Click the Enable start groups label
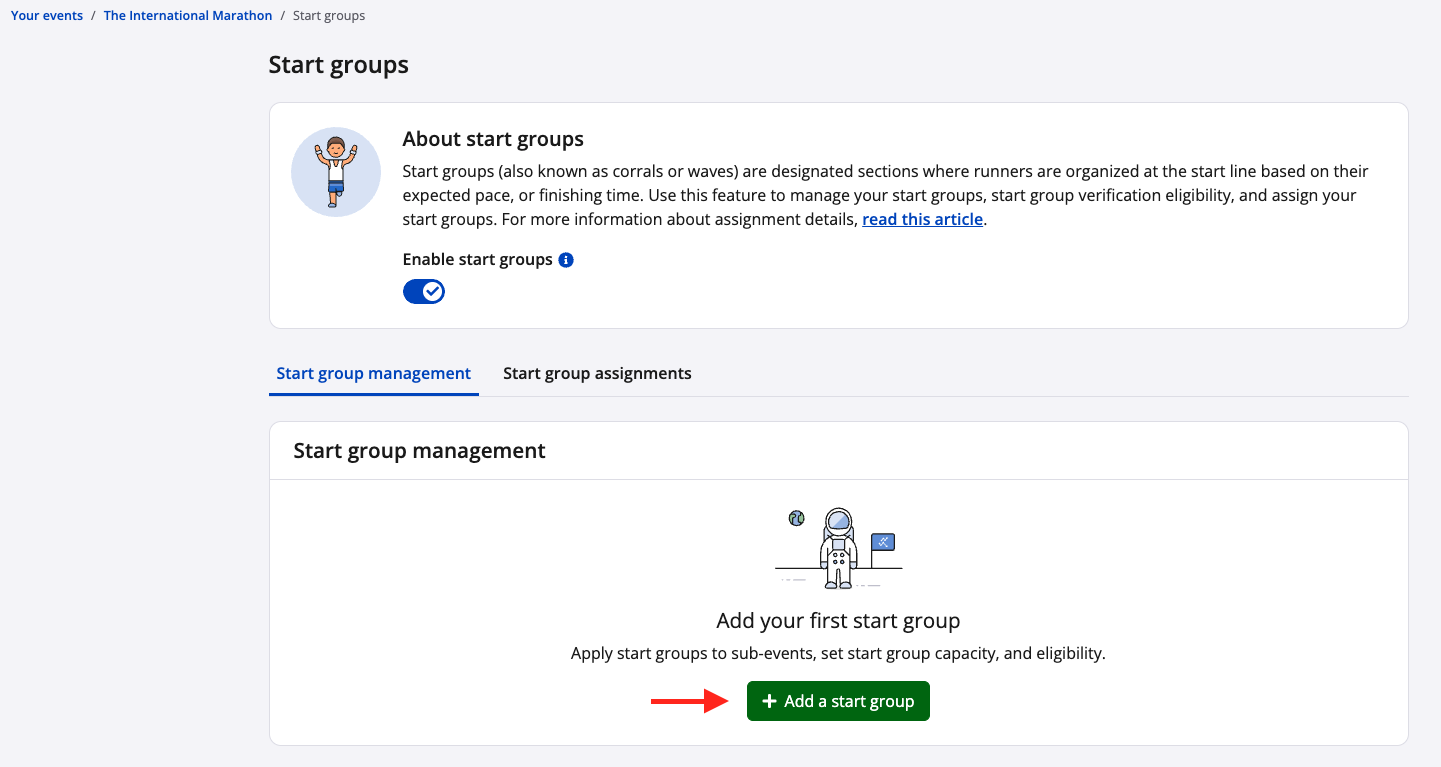 coord(477,260)
